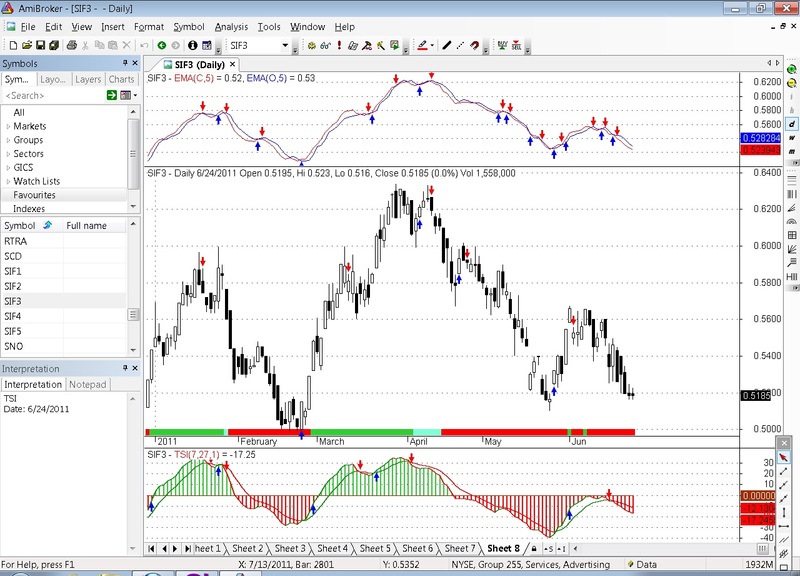Toggle the sheet lock icon

point(534,549)
